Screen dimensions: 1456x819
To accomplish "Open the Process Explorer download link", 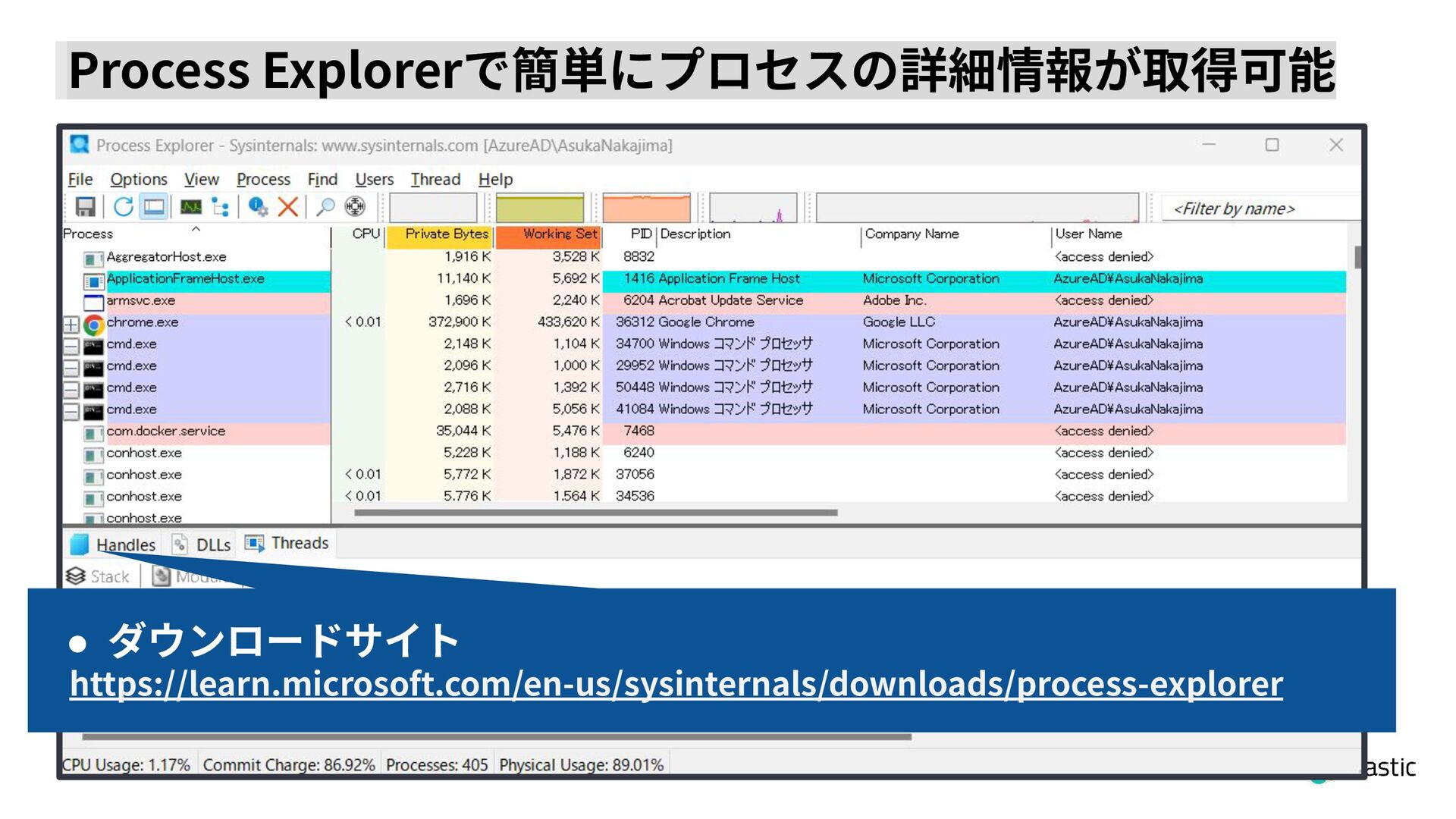I will [x=676, y=683].
